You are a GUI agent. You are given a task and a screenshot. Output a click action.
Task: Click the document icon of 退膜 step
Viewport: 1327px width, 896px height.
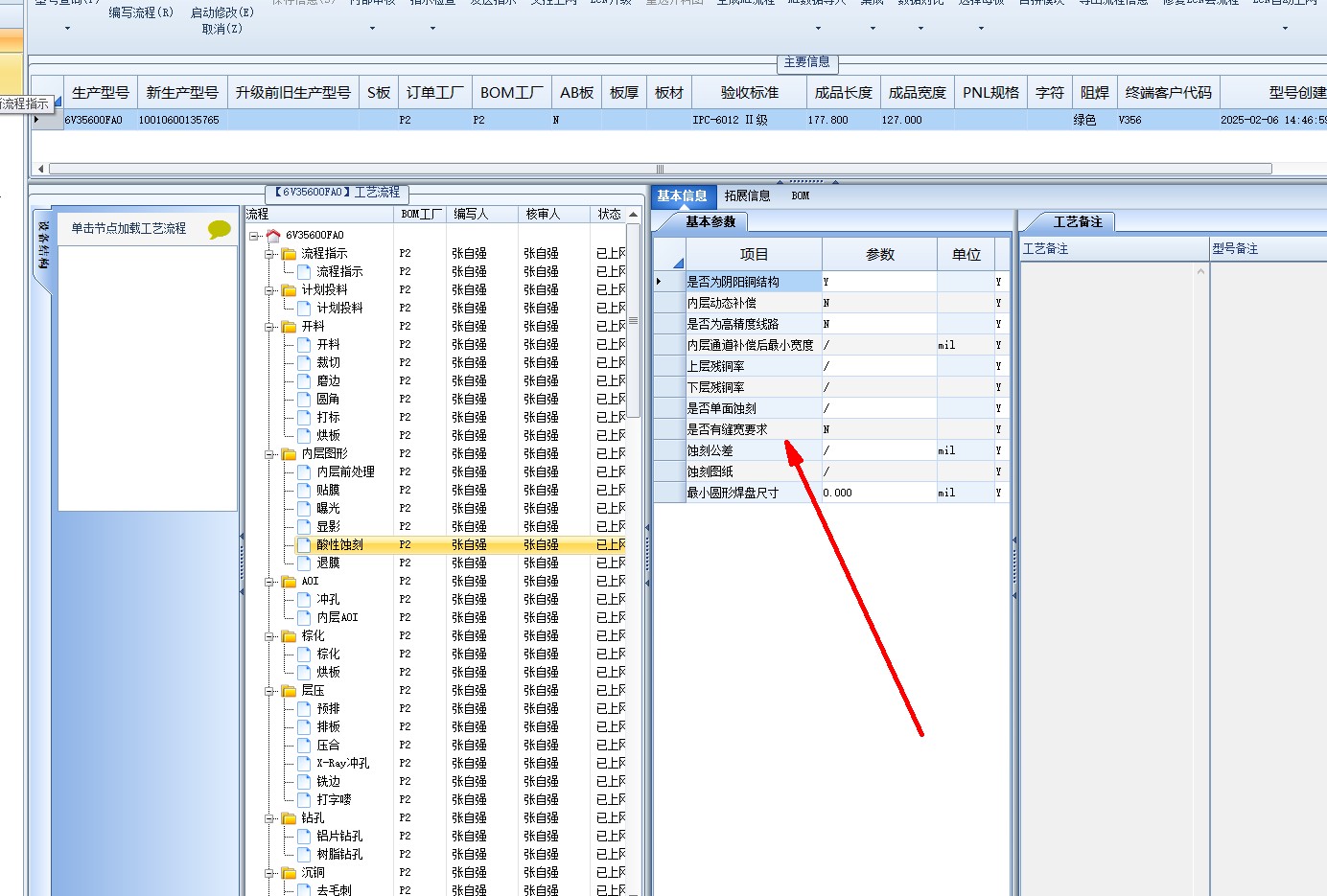click(x=304, y=563)
